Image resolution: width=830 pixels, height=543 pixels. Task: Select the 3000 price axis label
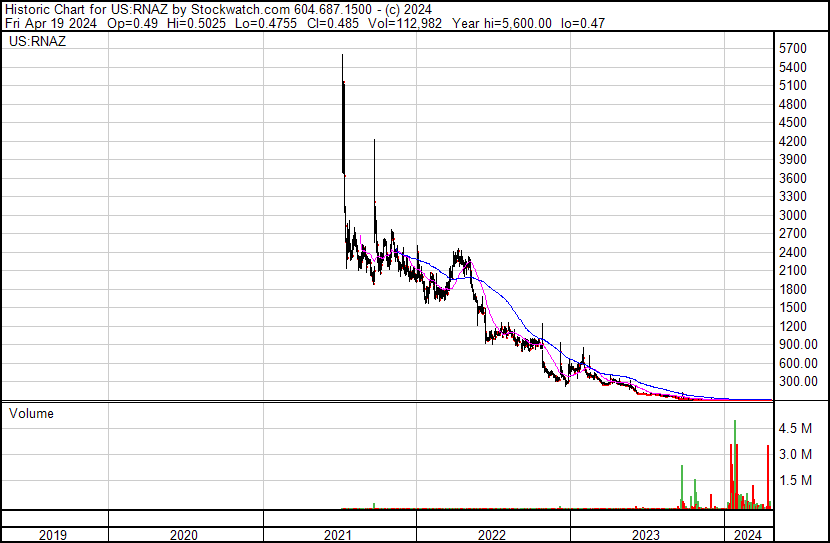coord(792,215)
